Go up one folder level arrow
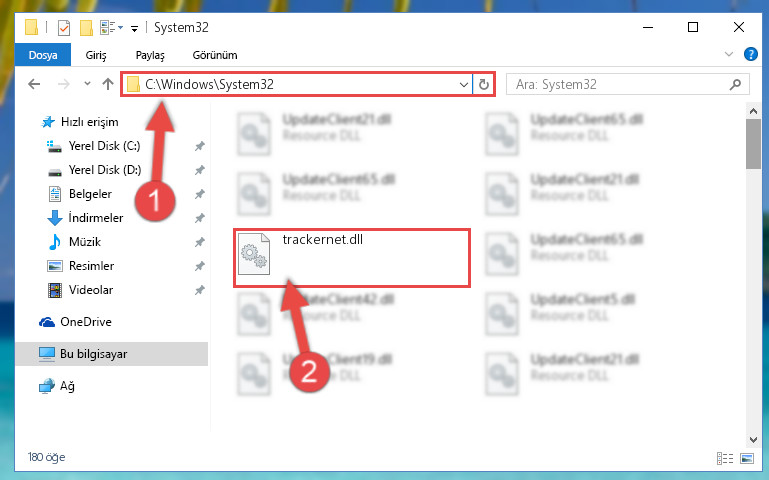Image resolution: width=769 pixels, height=480 pixels. tap(108, 84)
